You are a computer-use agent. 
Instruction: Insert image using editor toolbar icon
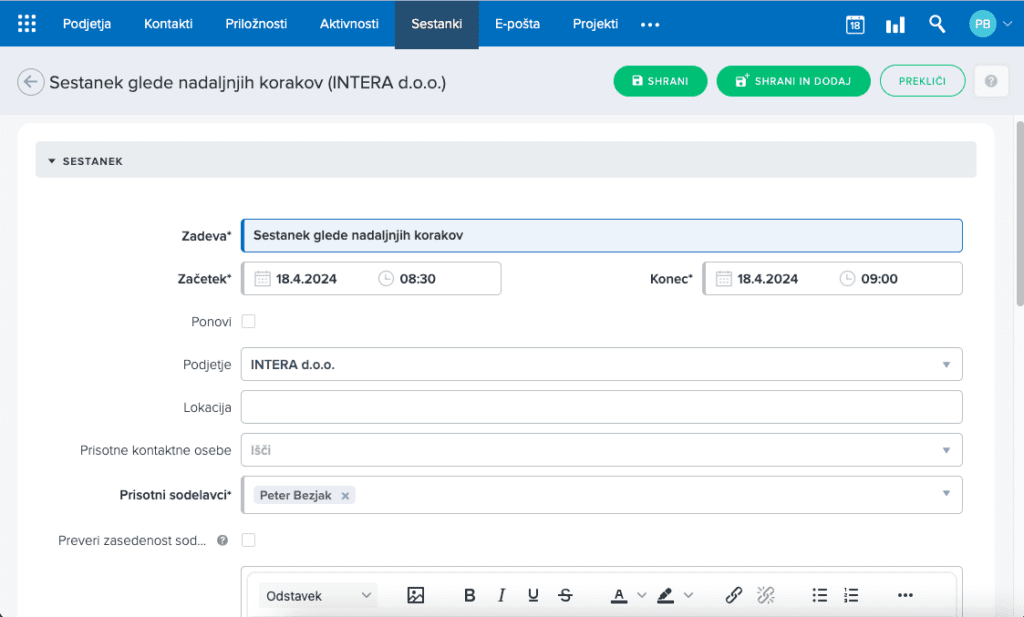[416, 595]
